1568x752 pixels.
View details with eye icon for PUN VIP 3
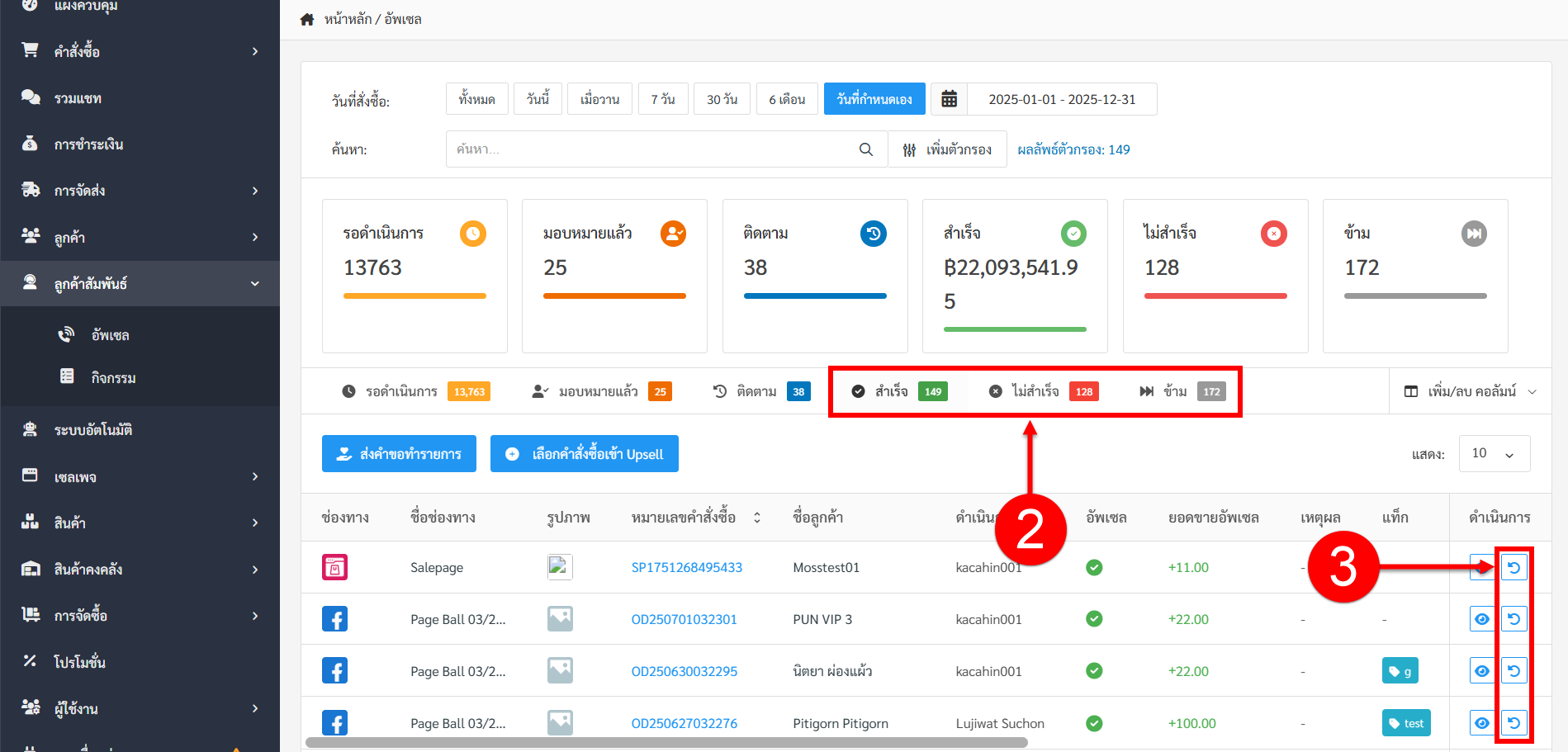(1481, 619)
